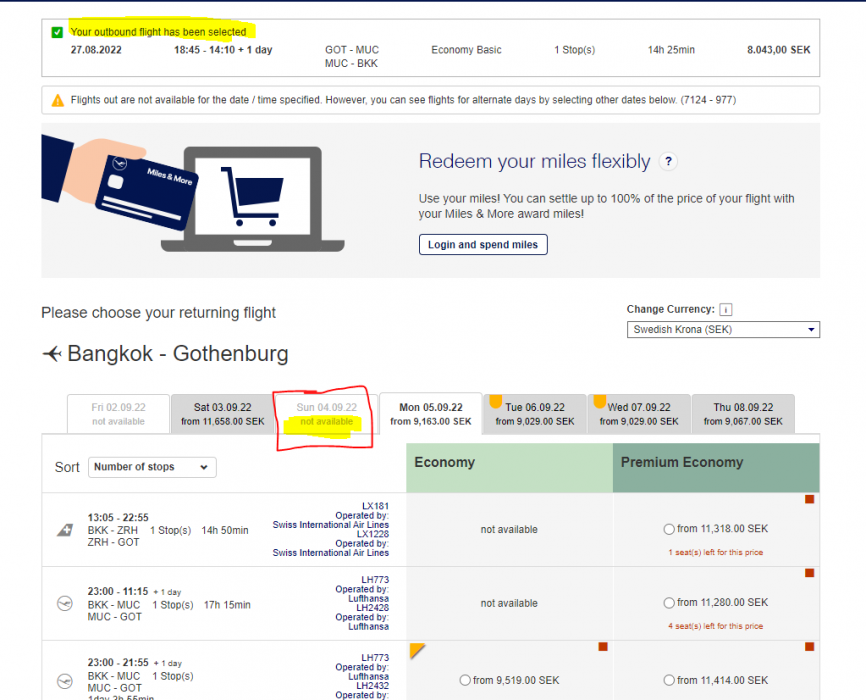Click the yellow warning triangle icon
This screenshot has width=866, height=700.
(58, 101)
